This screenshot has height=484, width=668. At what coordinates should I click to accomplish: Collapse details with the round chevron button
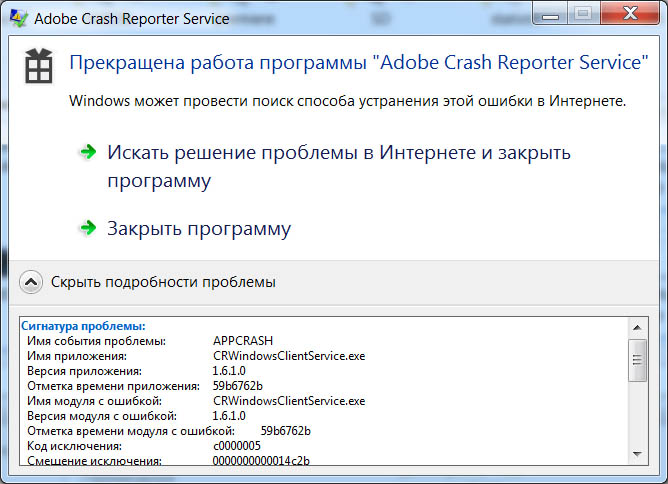(x=31, y=282)
